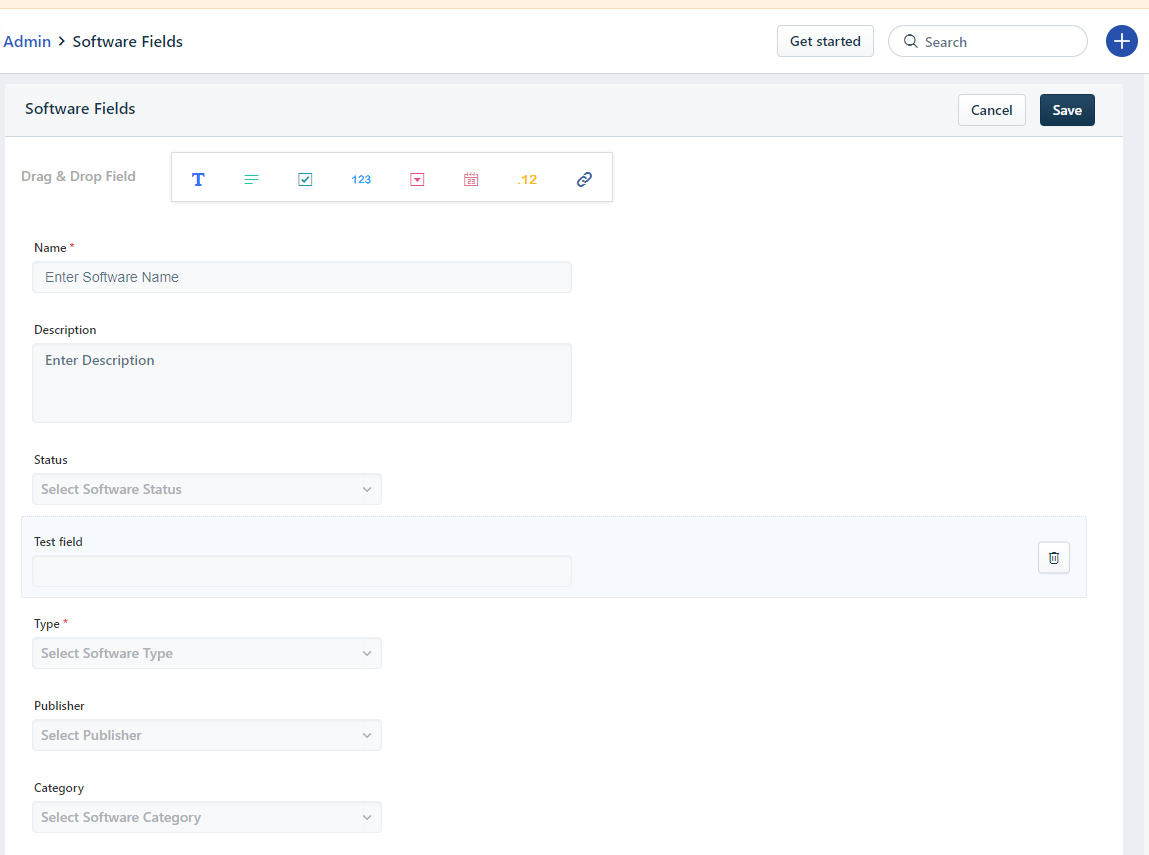Click the Get started button
1149x855 pixels.
(825, 41)
